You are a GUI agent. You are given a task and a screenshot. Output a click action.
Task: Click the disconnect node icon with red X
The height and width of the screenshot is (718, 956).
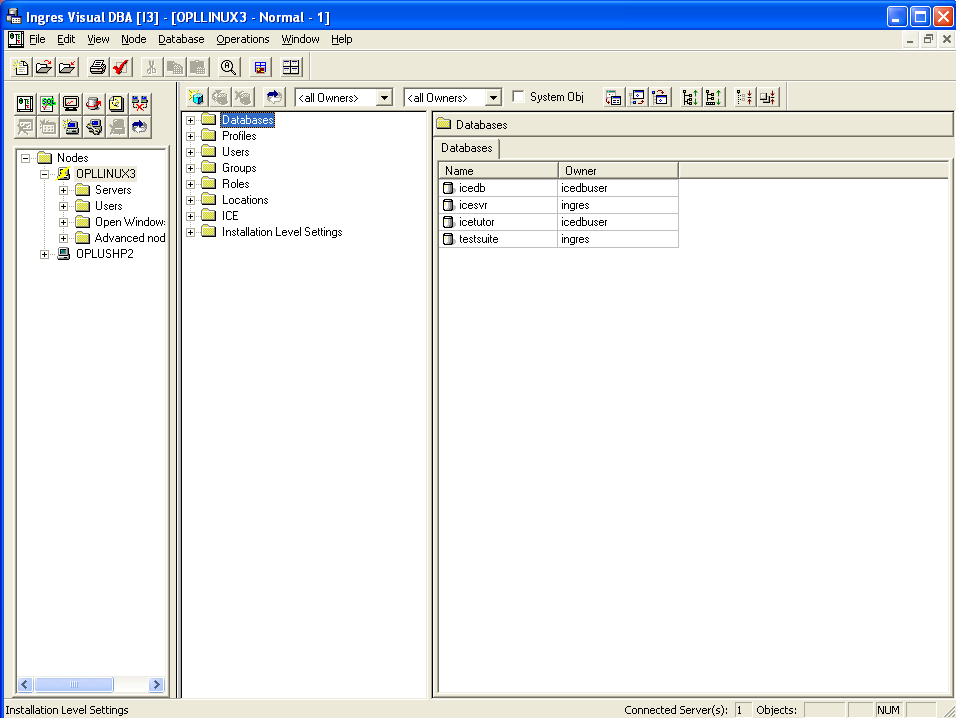pos(140,104)
